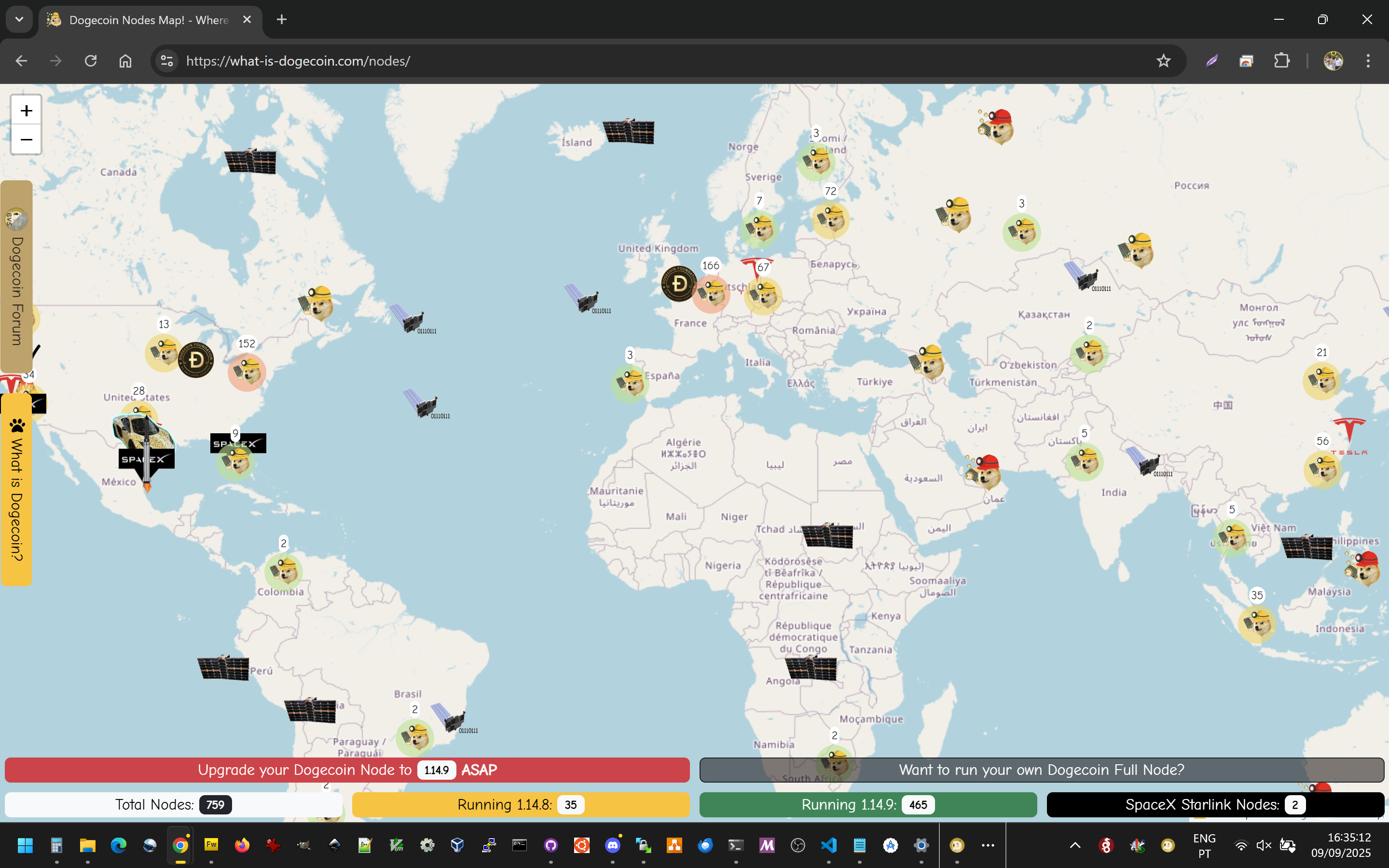Open the 35-node cluster near Indonesia

(1257, 624)
